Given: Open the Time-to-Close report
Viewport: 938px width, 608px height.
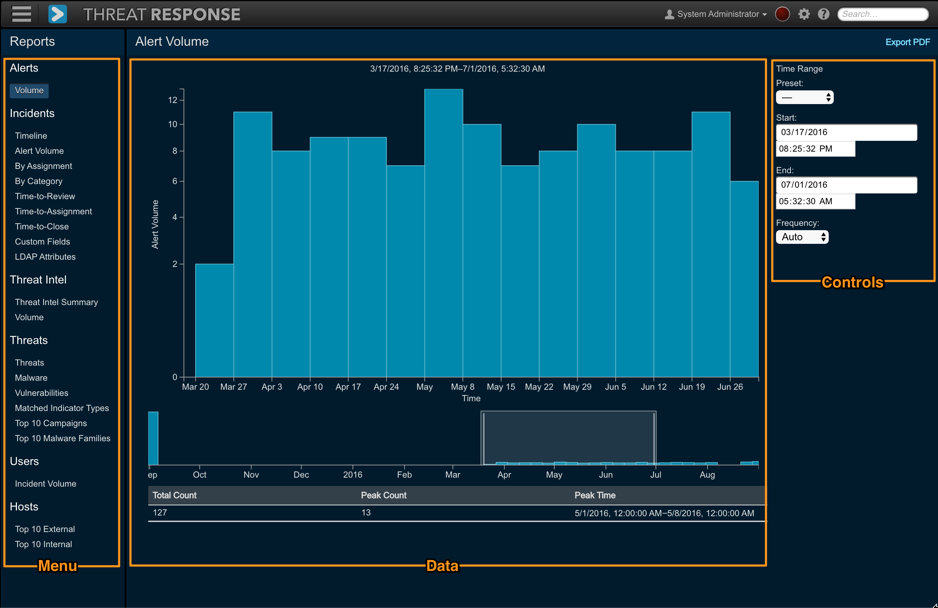Looking at the screenshot, I should point(42,227).
